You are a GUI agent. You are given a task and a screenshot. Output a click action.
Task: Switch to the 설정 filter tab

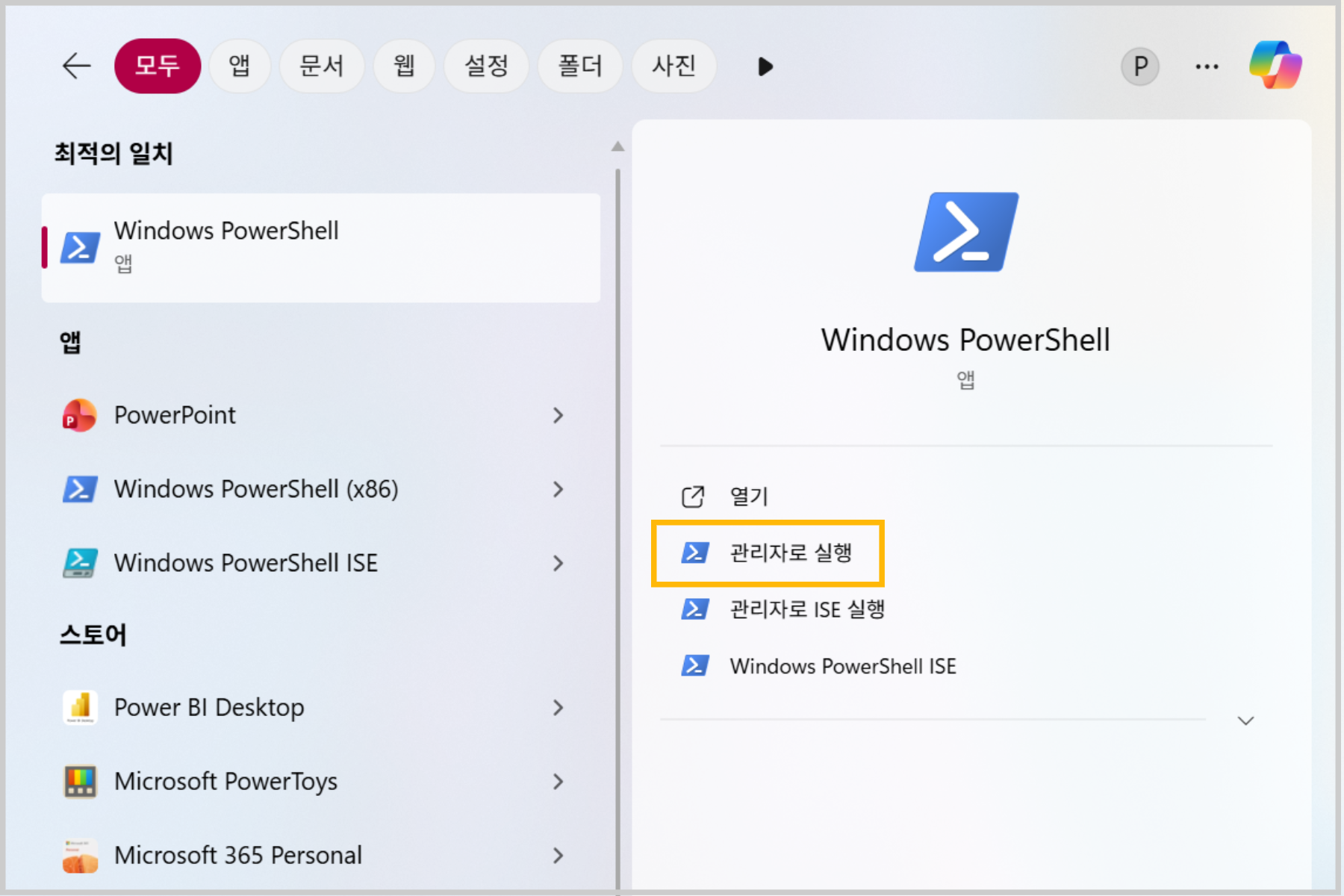[x=487, y=66]
